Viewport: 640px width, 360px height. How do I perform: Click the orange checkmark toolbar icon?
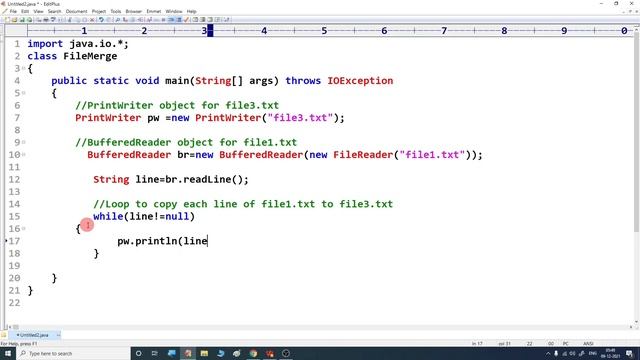click(x=187, y=20)
